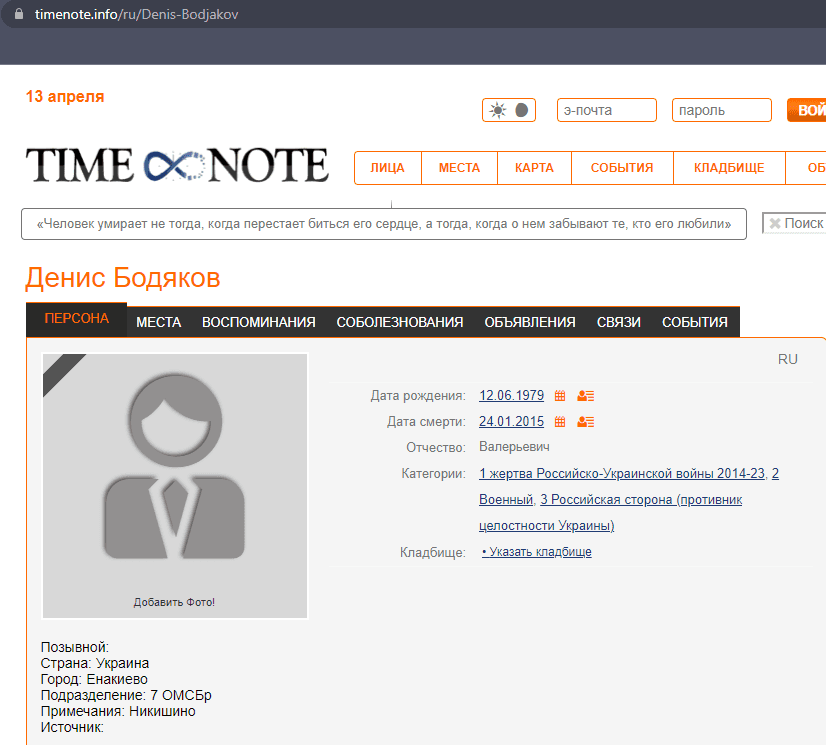
Task: Click placeholder photo Добавить Фото
Action: (x=175, y=486)
